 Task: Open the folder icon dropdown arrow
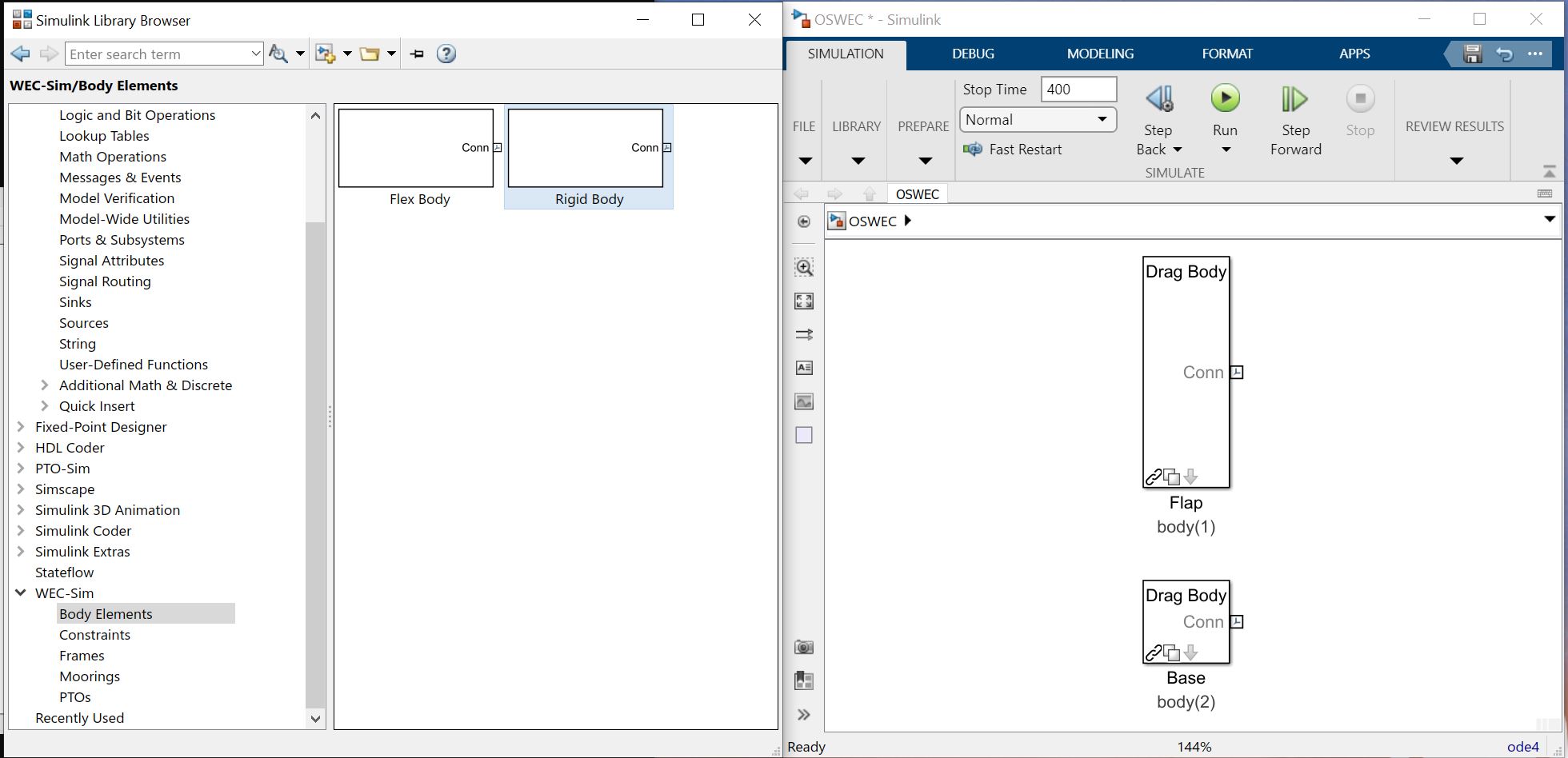point(391,54)
